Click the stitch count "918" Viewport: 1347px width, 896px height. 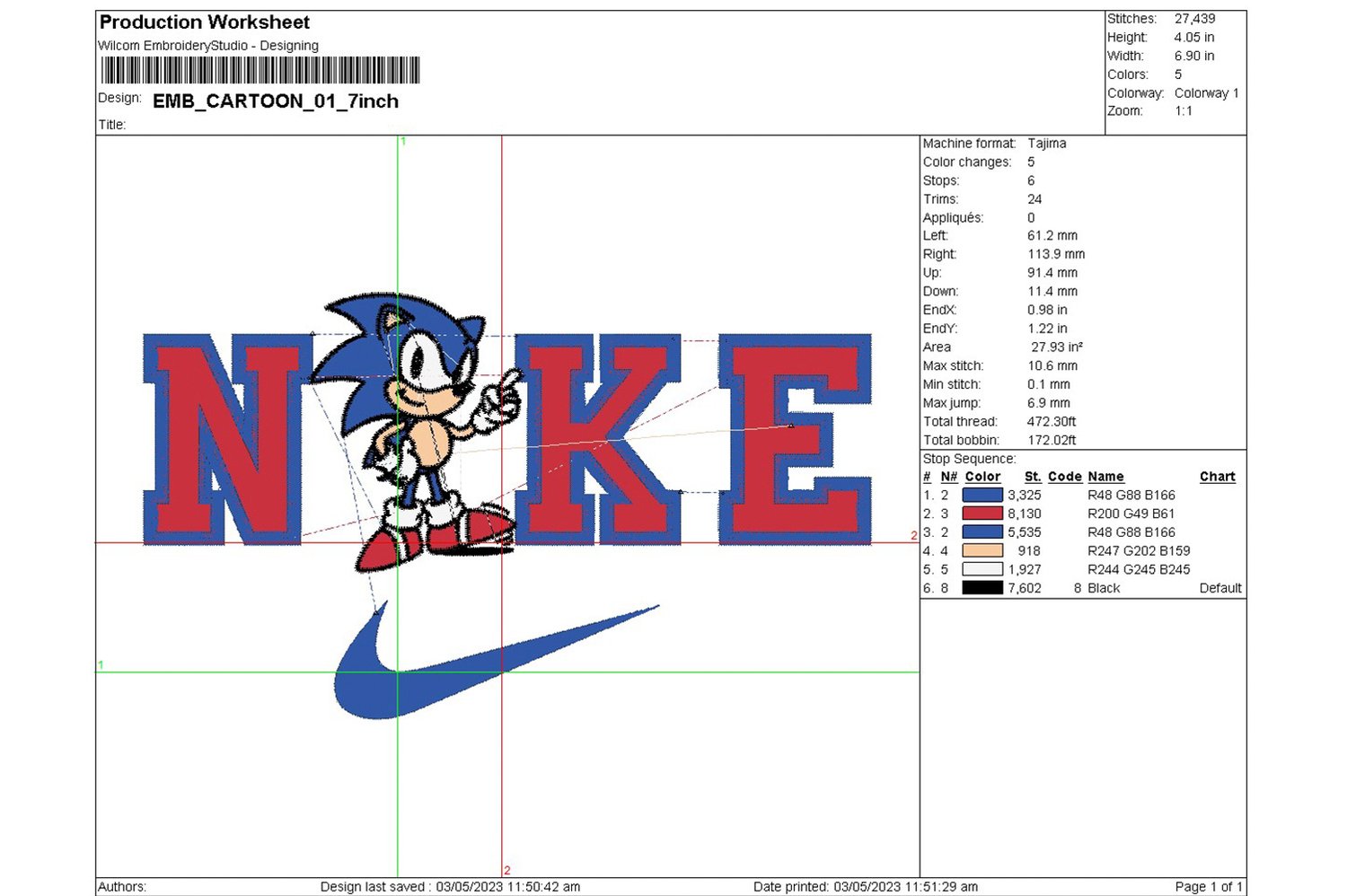click(x=1029, y=551)
